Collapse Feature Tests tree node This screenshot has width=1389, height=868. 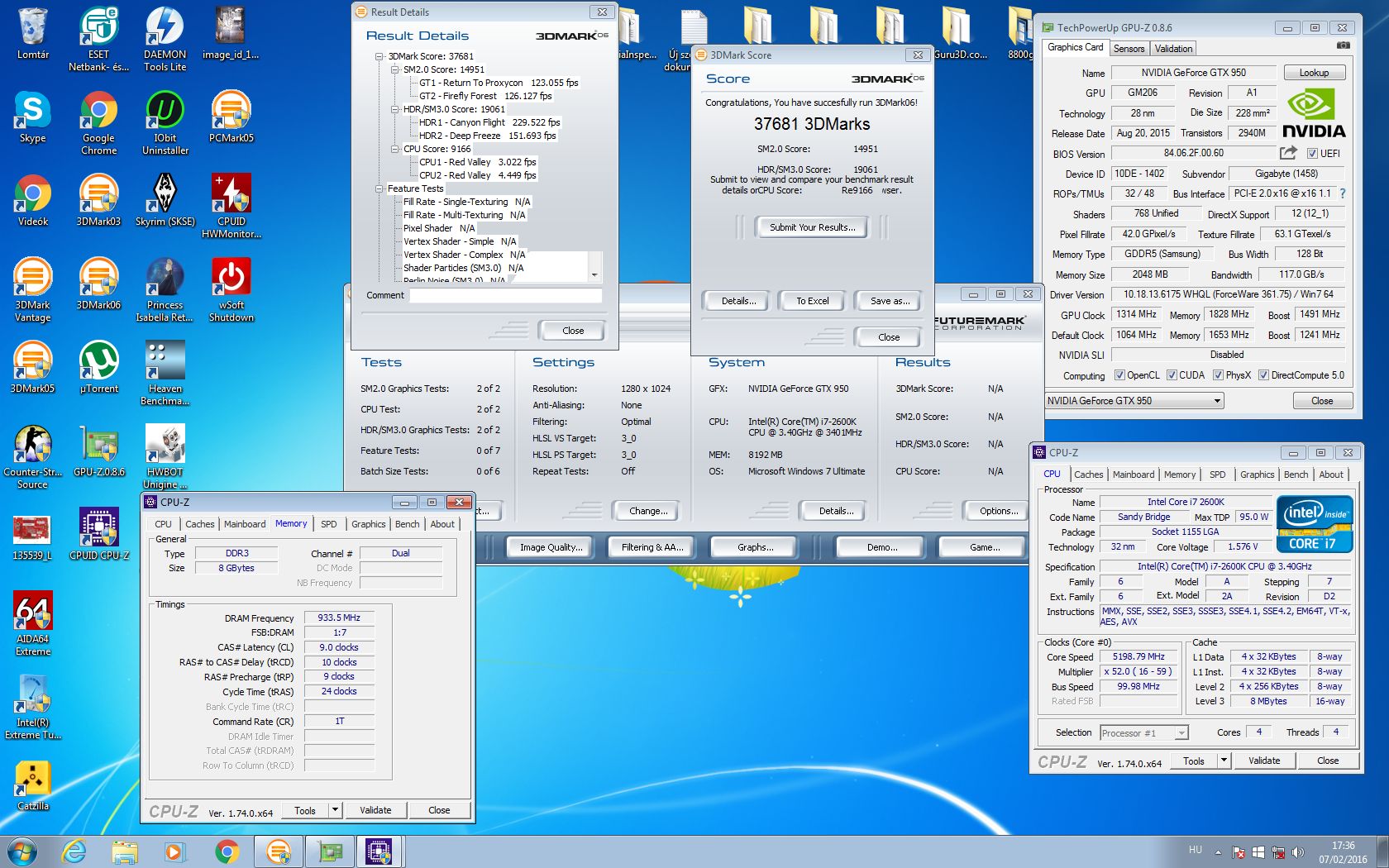pyautogui.click(x=379, y=188)
